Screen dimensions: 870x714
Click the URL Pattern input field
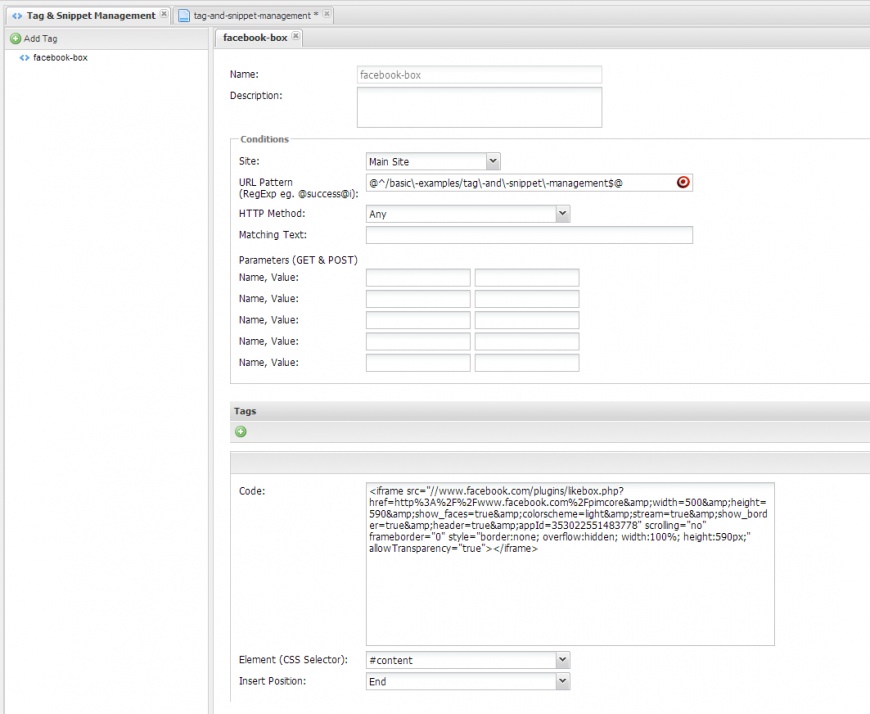(x=518, y=183)
